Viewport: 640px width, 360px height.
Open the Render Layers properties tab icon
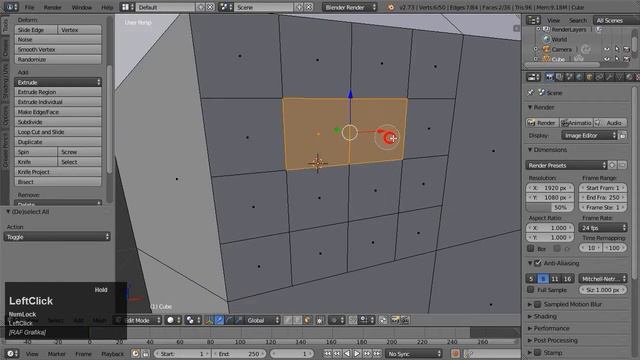559,77
